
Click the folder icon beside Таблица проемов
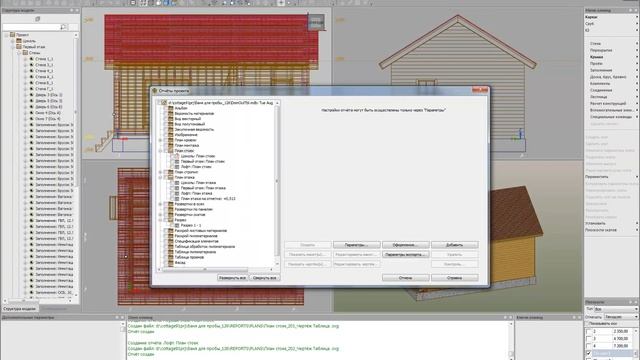pos(171,257)
